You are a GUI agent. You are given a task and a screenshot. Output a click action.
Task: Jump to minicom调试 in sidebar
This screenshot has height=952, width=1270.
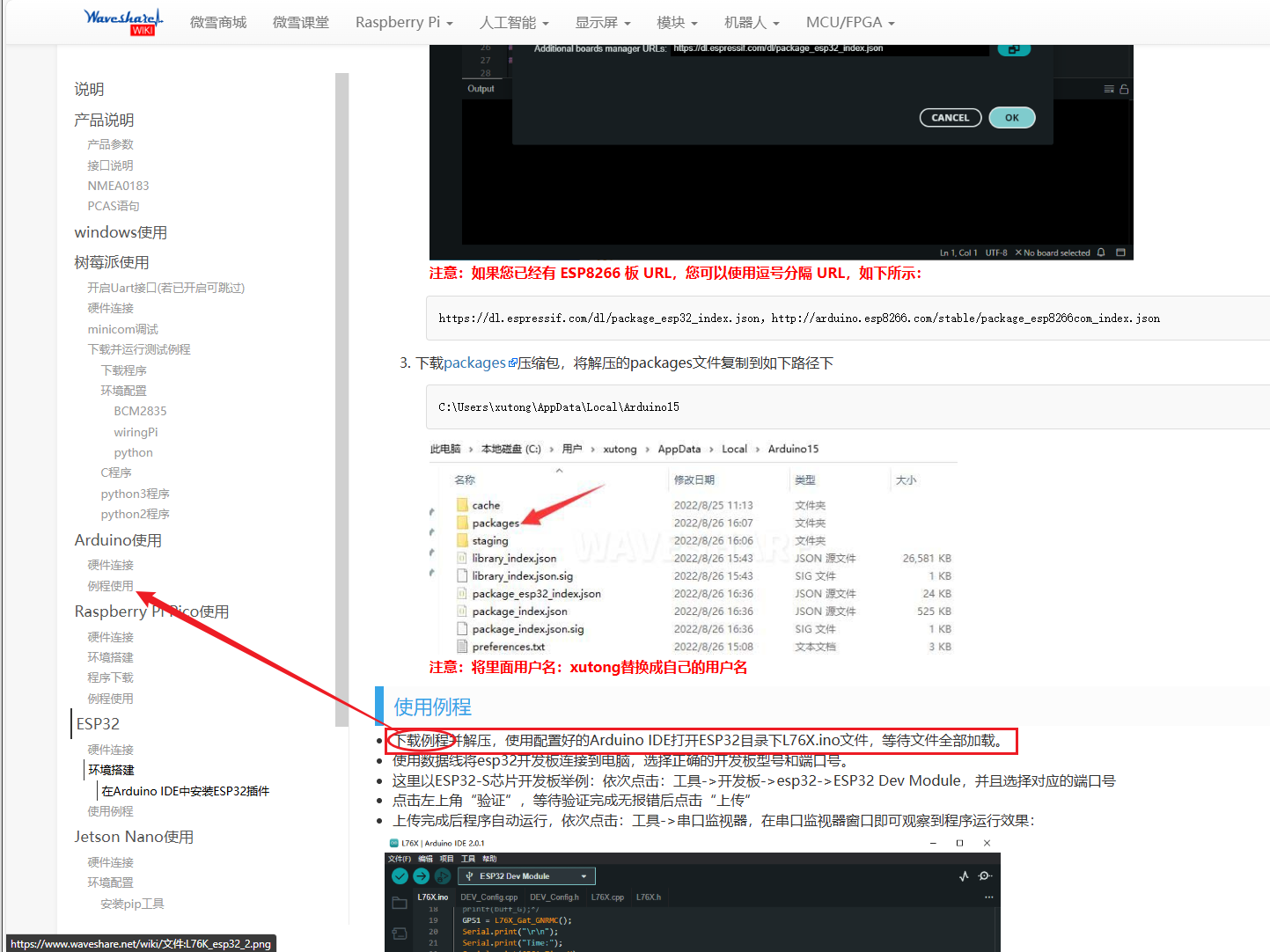click(123, 329)
